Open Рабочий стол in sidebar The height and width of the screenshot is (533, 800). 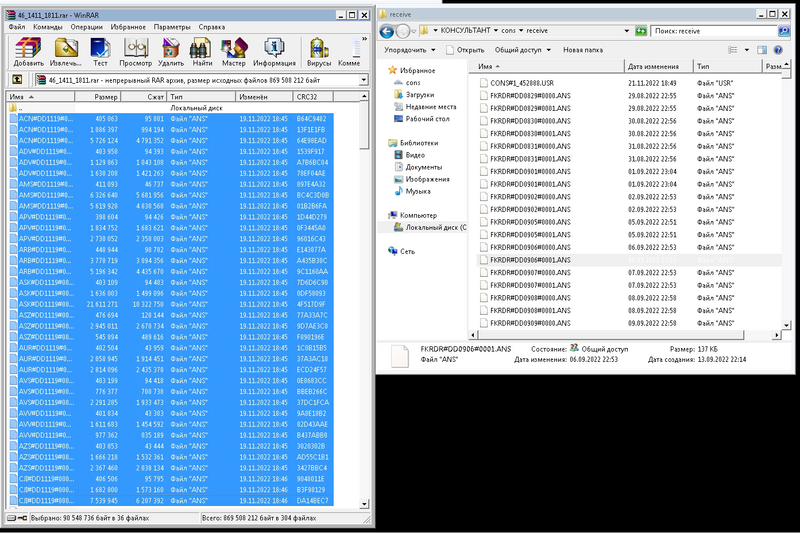coord(427,119)
